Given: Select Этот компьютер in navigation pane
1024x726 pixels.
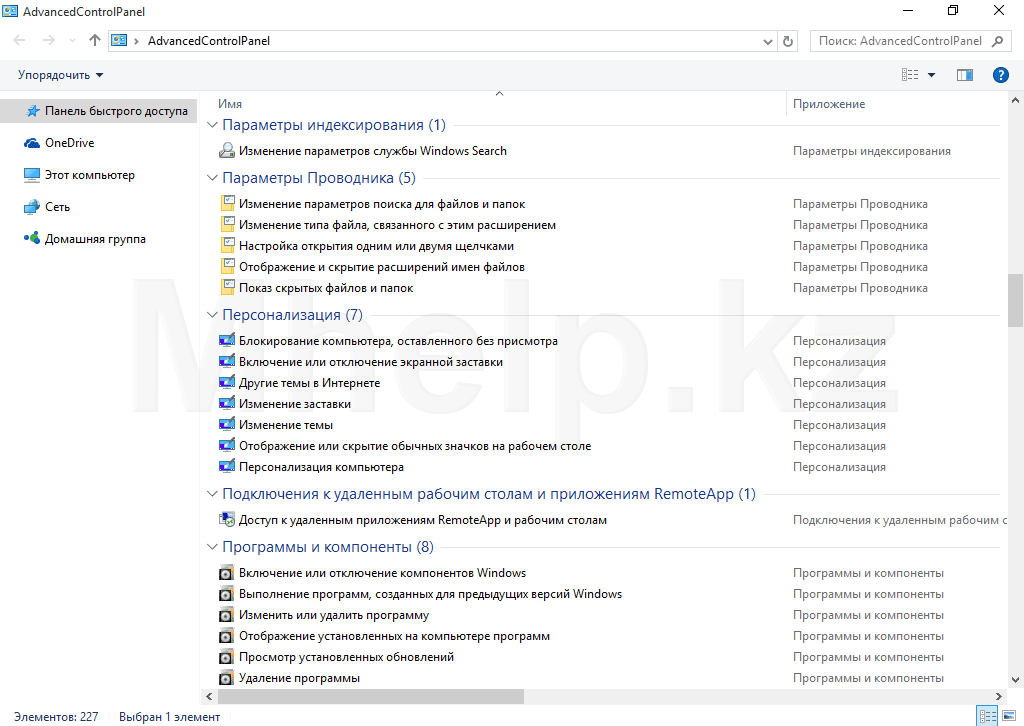Looking at the screenshot, I should point(89,175).
